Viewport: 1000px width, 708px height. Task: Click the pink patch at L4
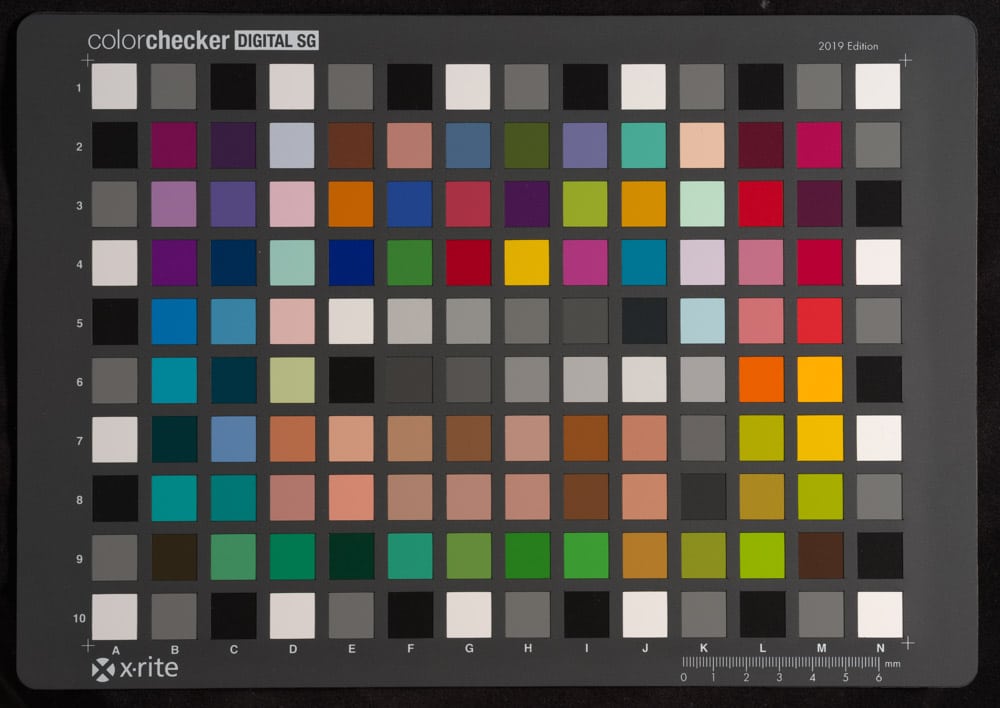click(x=761, y=263)
